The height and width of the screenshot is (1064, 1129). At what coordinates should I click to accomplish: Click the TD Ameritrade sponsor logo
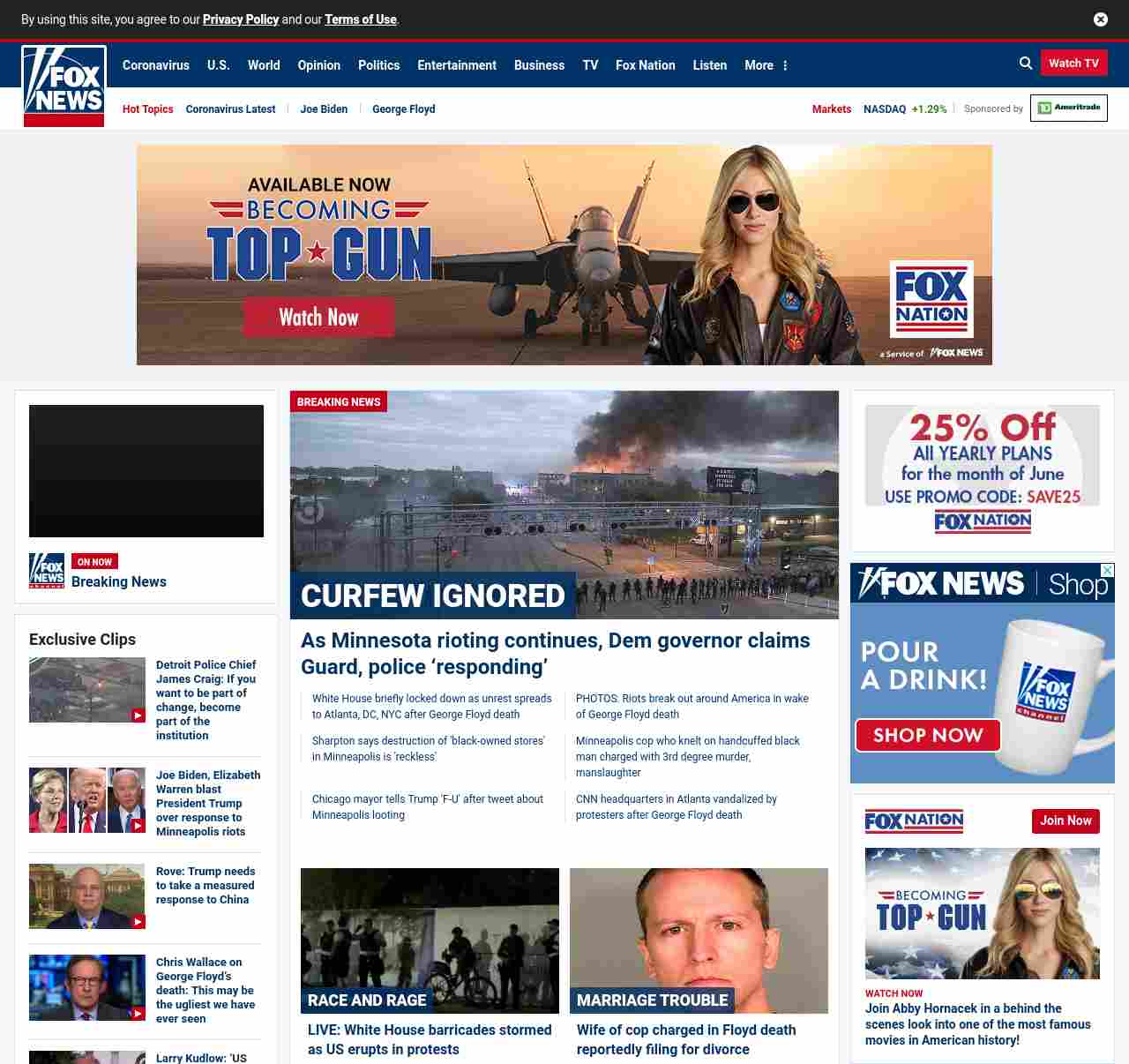click(x=1068, y=108)
